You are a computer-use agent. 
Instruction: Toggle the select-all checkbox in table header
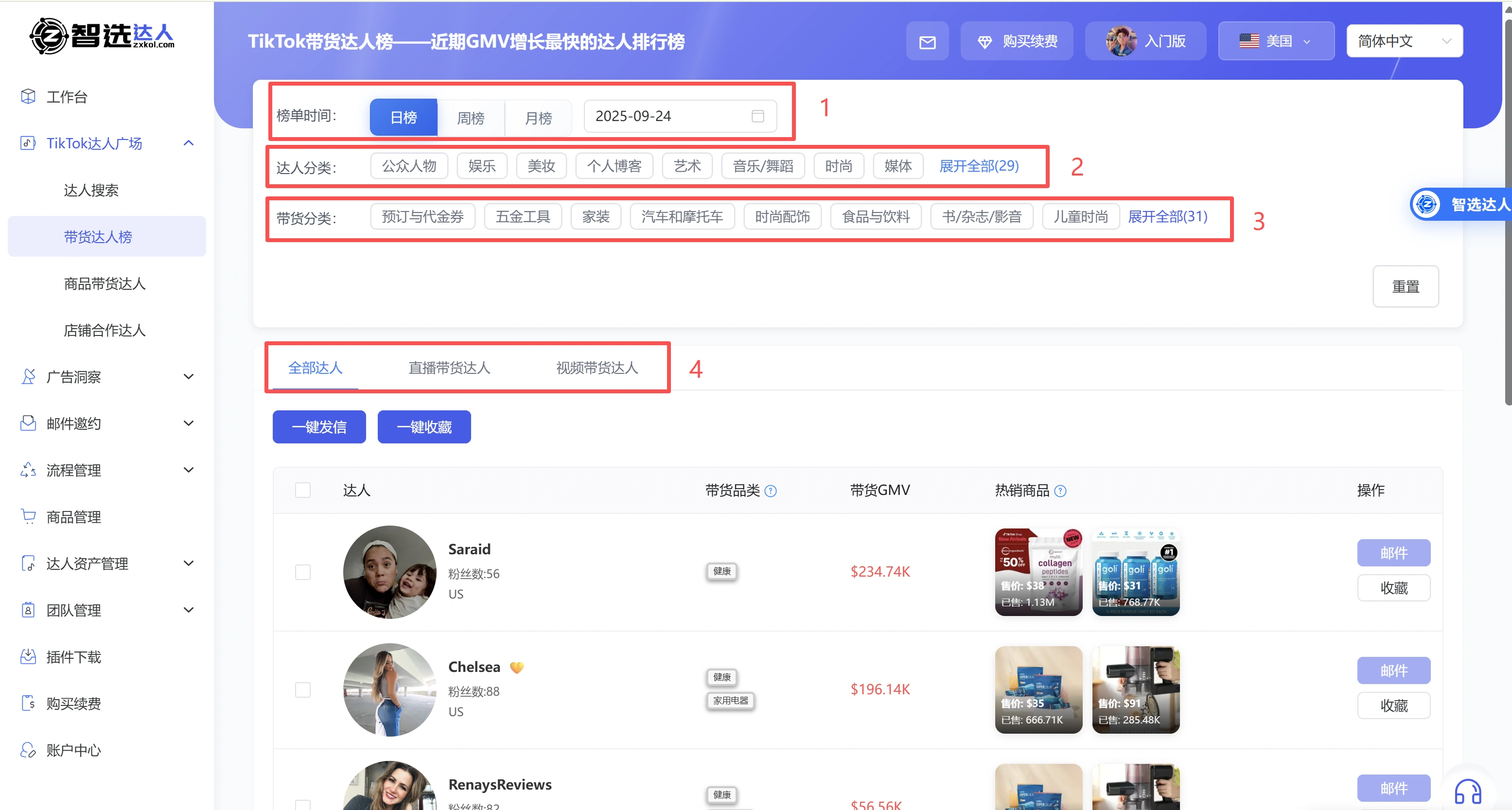(303, 490)
